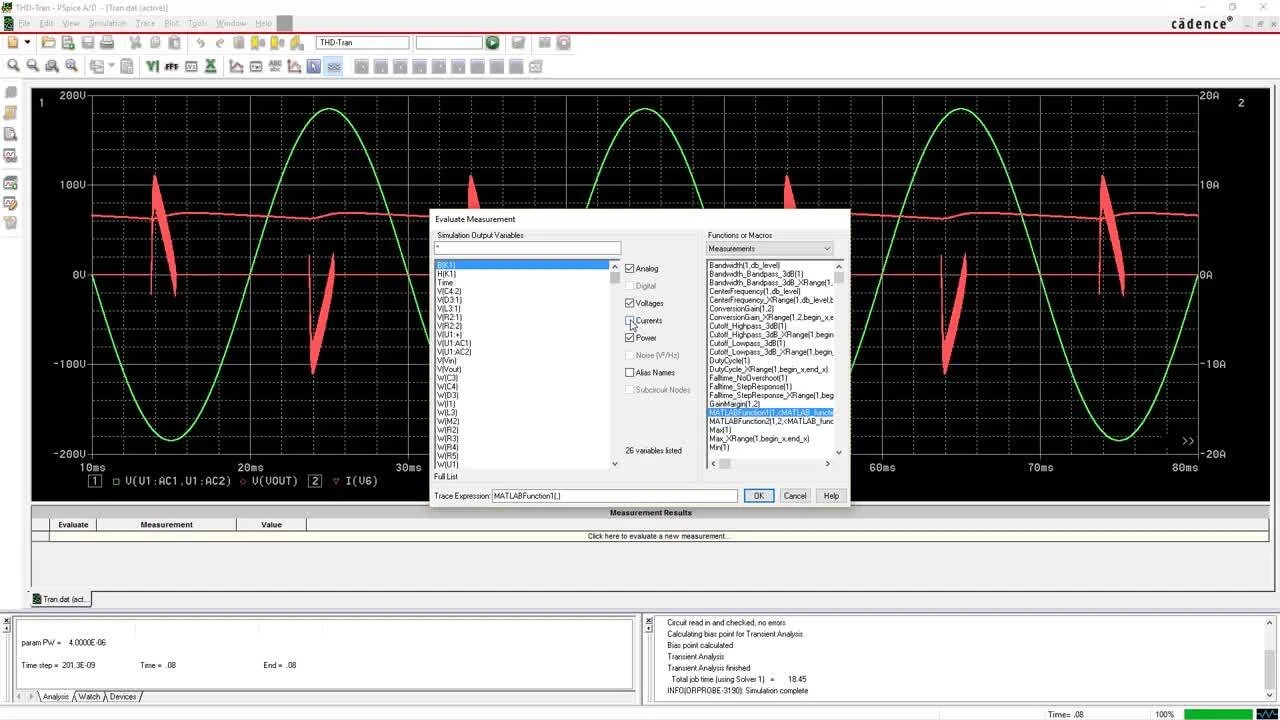The height and width of the screenshot is (720, 1280).
Task: Open the Window menu
Action: (x=231, y=23)
